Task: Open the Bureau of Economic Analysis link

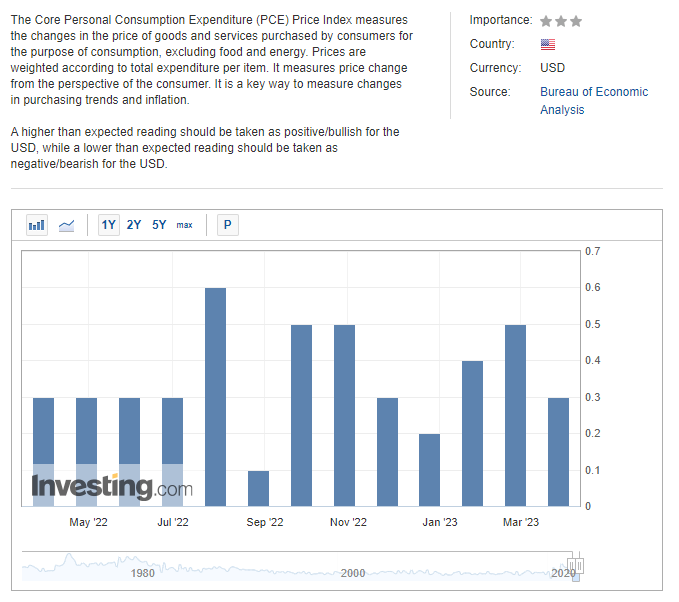Action: (x=593, y=100)
